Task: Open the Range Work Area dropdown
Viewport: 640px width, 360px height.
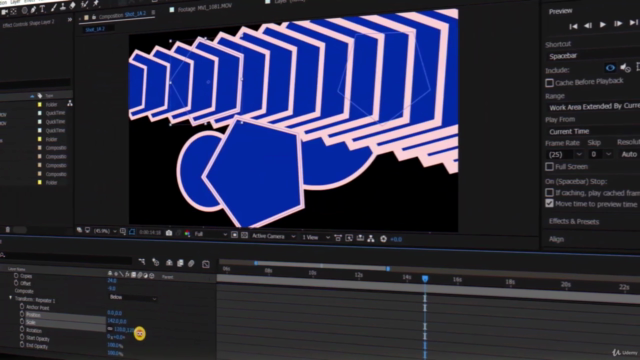Action: (593, 107)
